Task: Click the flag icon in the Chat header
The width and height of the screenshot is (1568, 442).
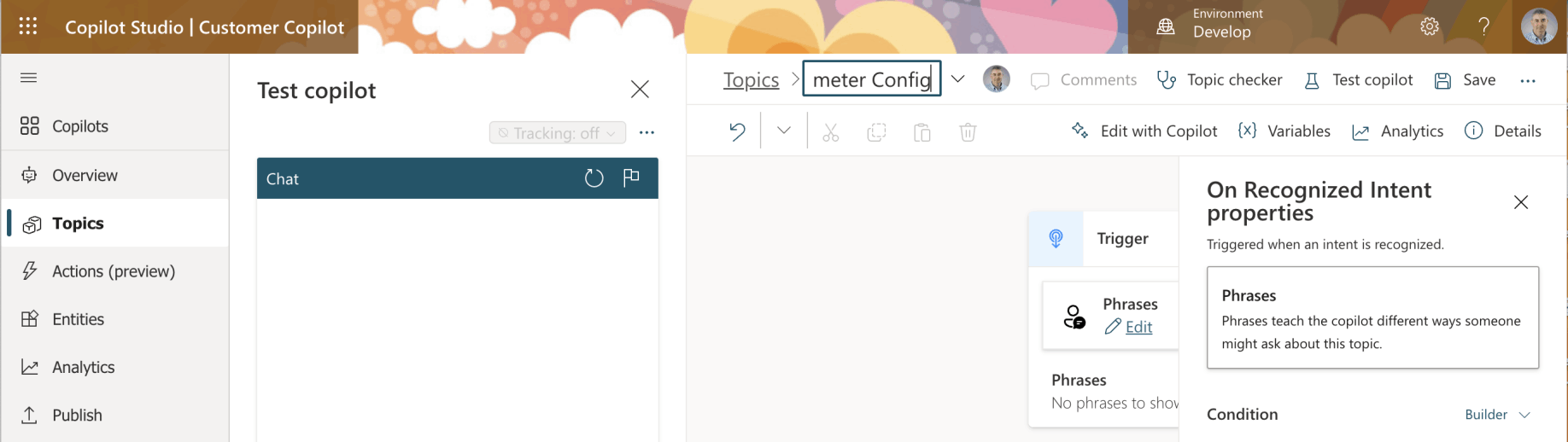Action: pos(631,177)
